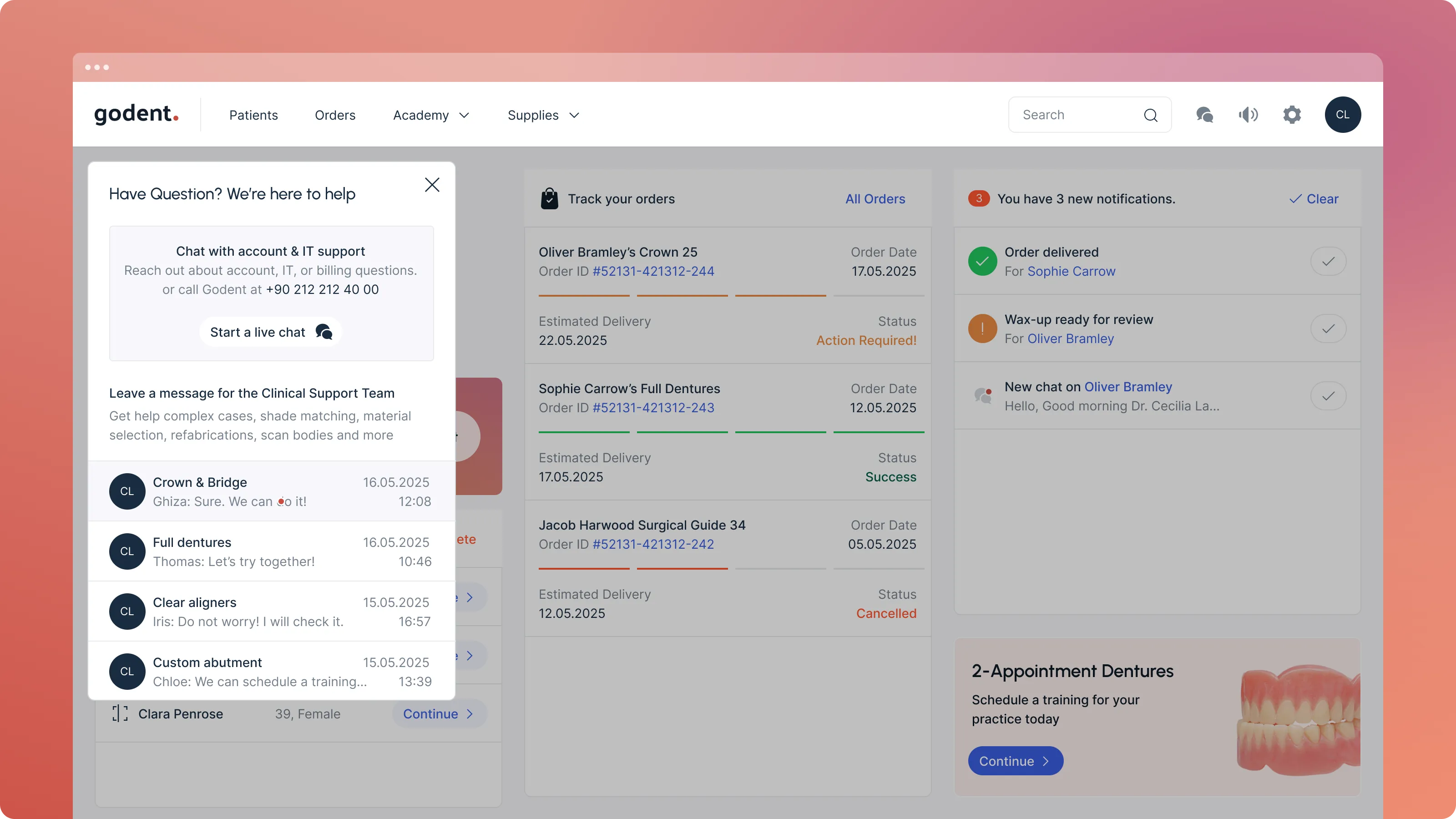Mark the Order delivered notification as read
Image resolution: width=1456 pixels, height=819 pixels.
pyautogui.click(x=1328, y=261)
